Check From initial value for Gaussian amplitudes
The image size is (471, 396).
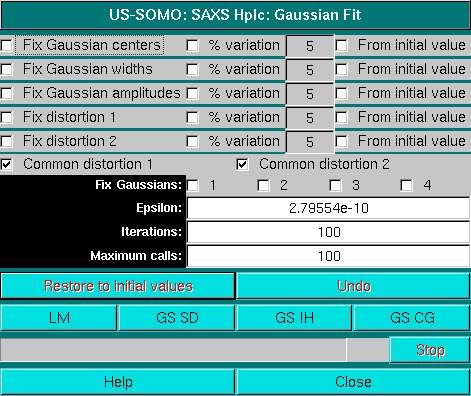[x=342, y=93]
